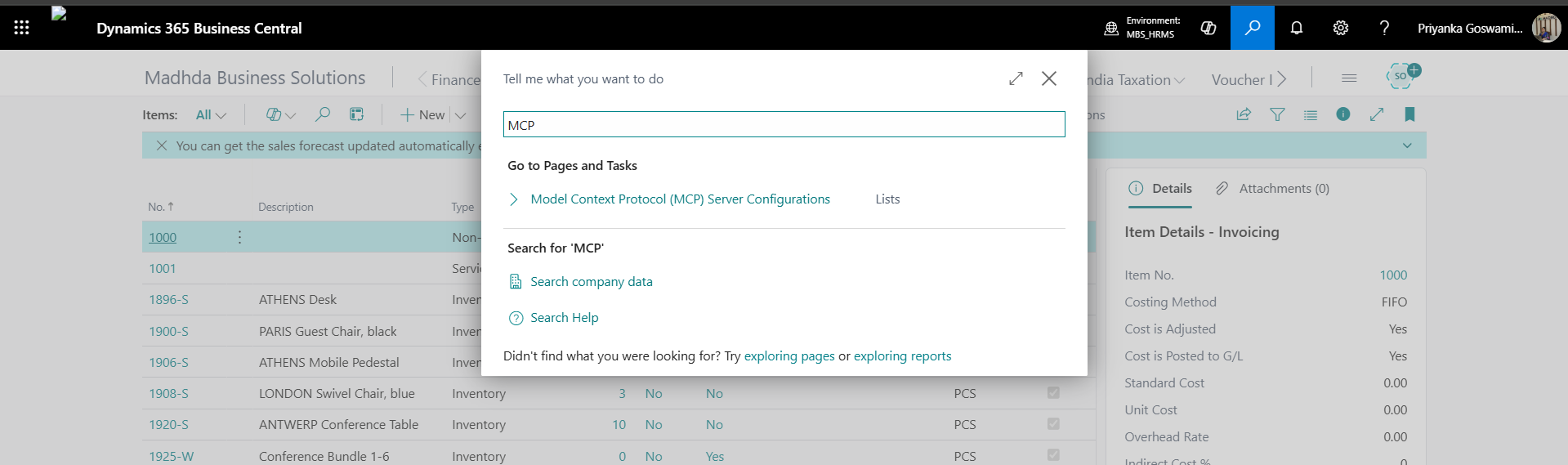
Task: Open the Copilot dropdown in the list toolbar
Action: (x=280, y=115)
